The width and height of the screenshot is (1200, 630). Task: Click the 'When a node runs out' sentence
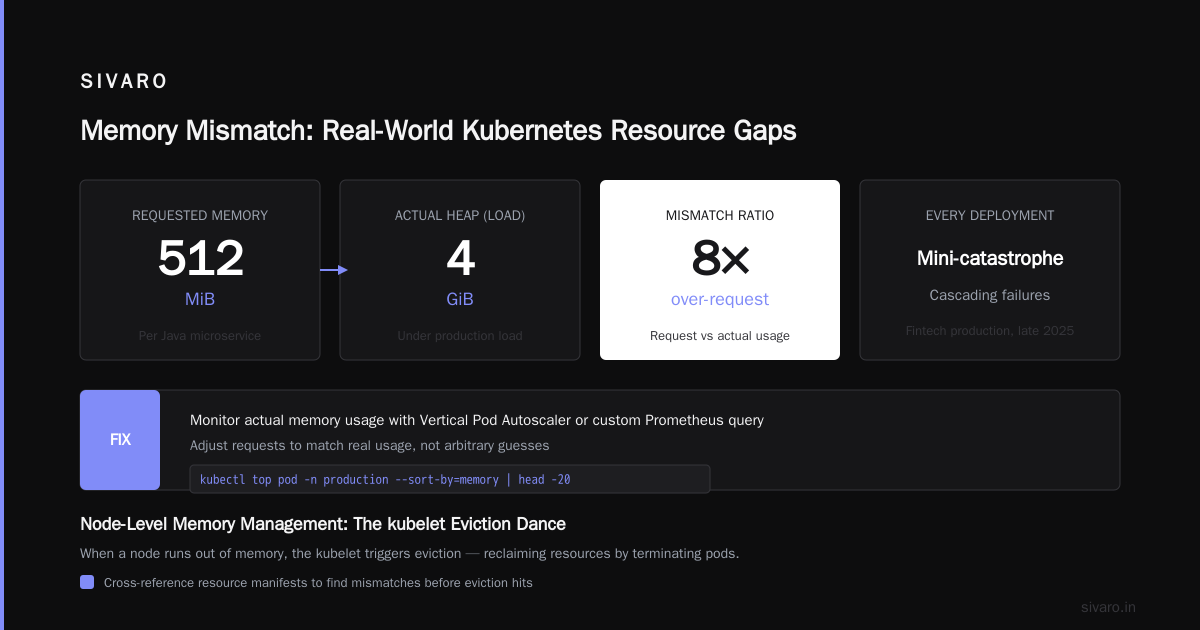pos(409,554)
